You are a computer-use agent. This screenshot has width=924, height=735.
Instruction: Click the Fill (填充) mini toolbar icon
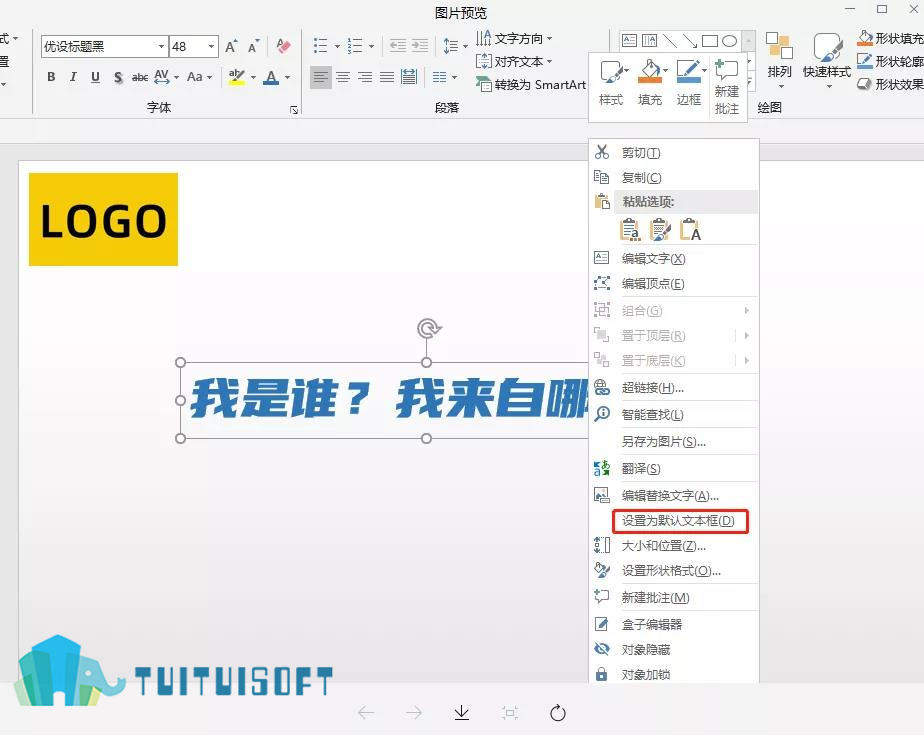650,83
